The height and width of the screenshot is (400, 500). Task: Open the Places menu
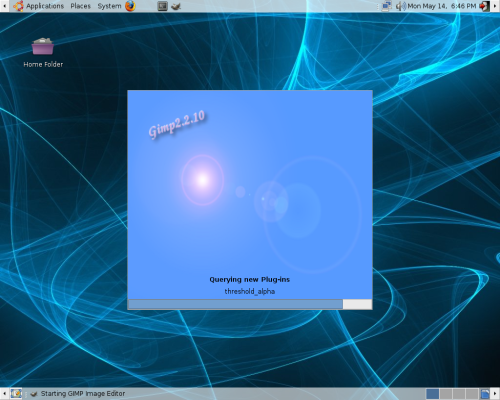point(80,6)
